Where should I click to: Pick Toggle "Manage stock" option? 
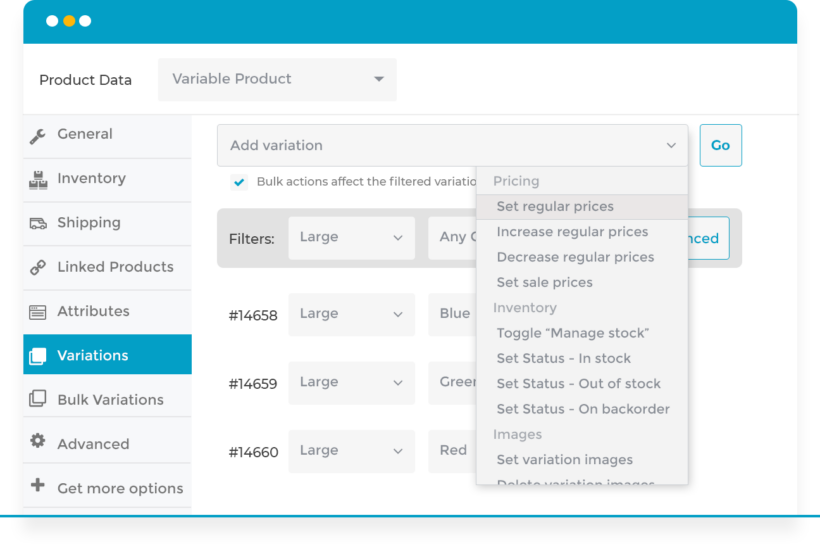point(572,333)
